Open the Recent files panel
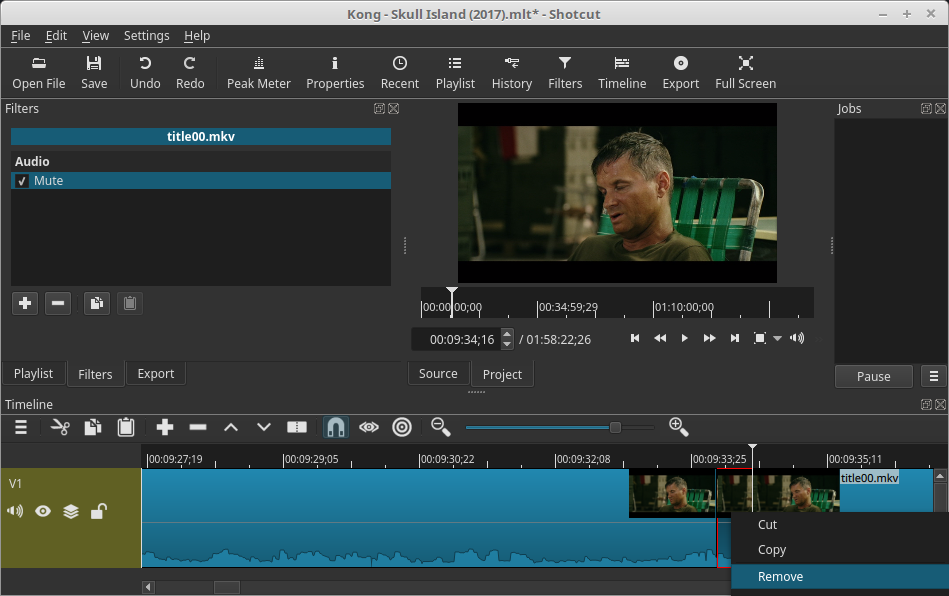 [x=399, y=73]
